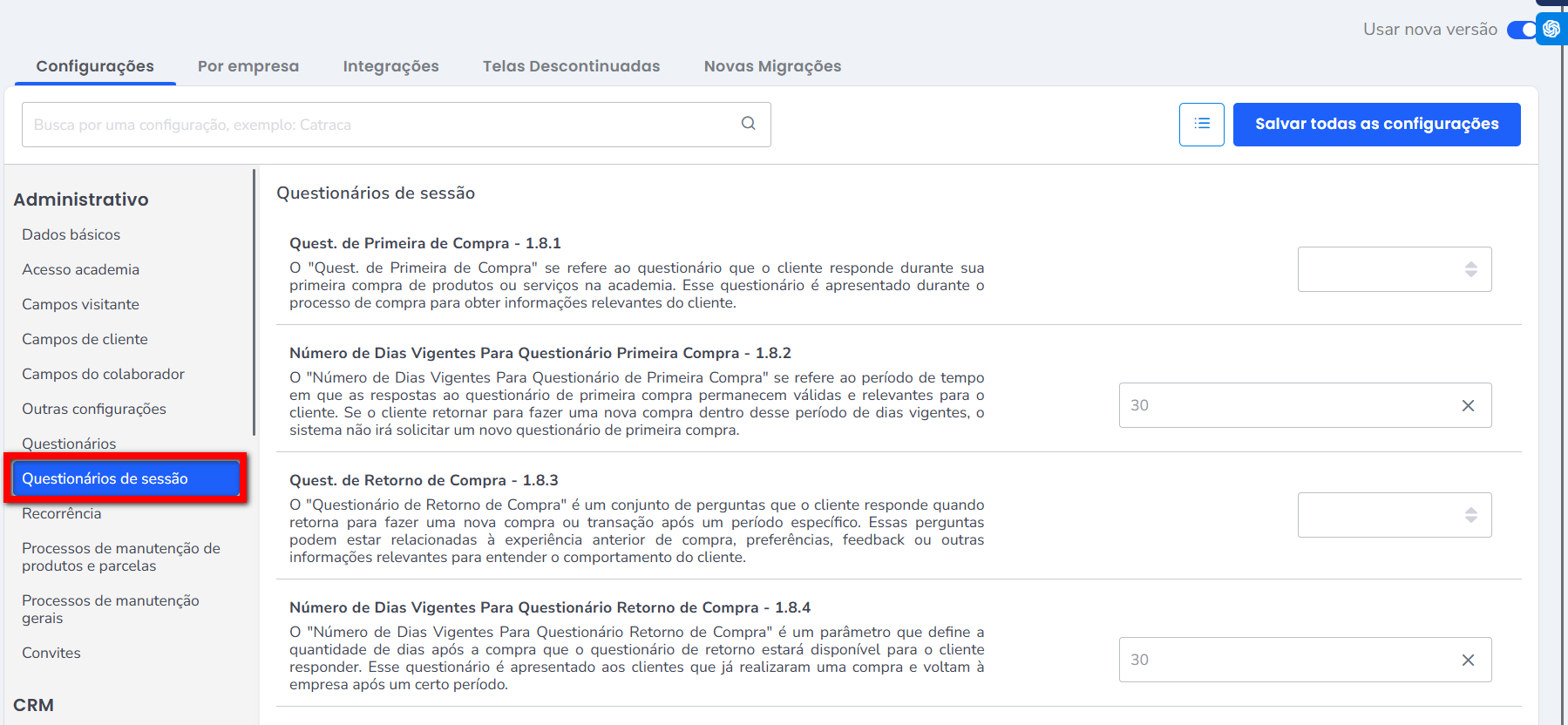1568x725 pixels.
Task: Switch to the Por empresa tab
Action: point(248,66)
